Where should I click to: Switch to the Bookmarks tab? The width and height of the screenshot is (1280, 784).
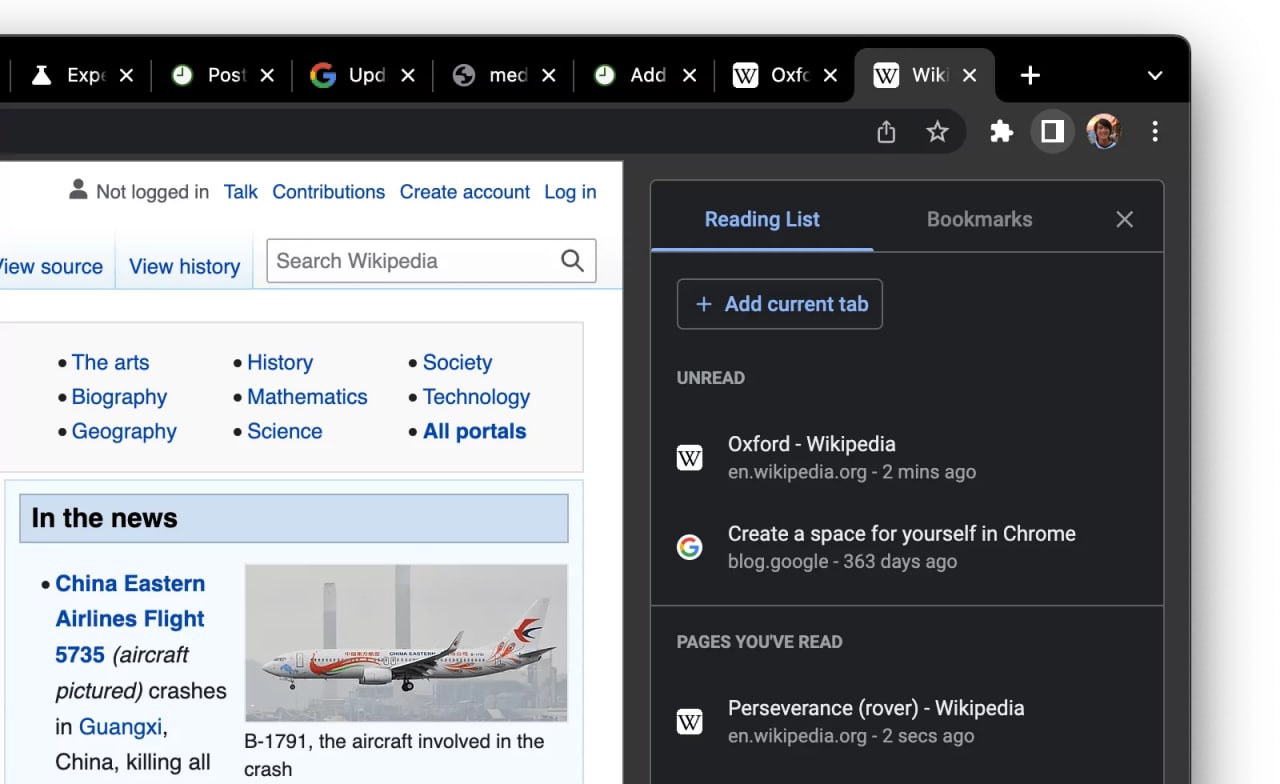pyautogui.click(x=979, y=219)
